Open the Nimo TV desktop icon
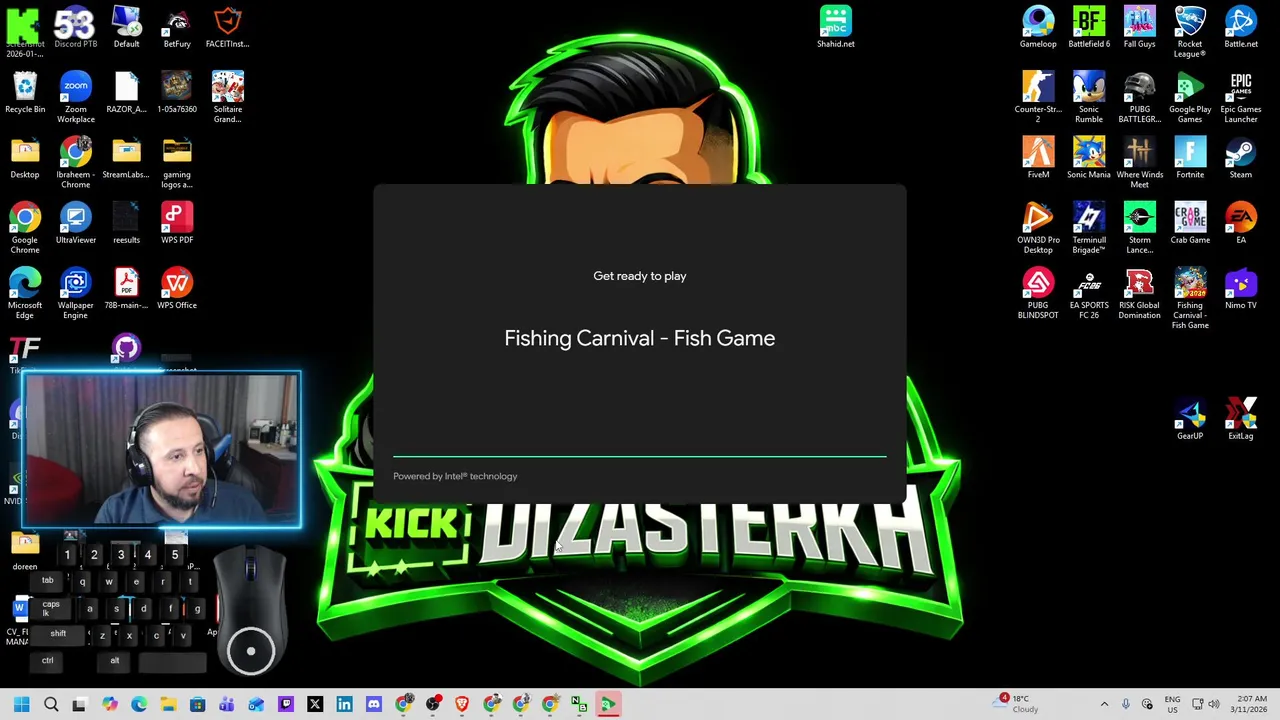This screenshot has height=720, width=1280. tap(1240, 290)
